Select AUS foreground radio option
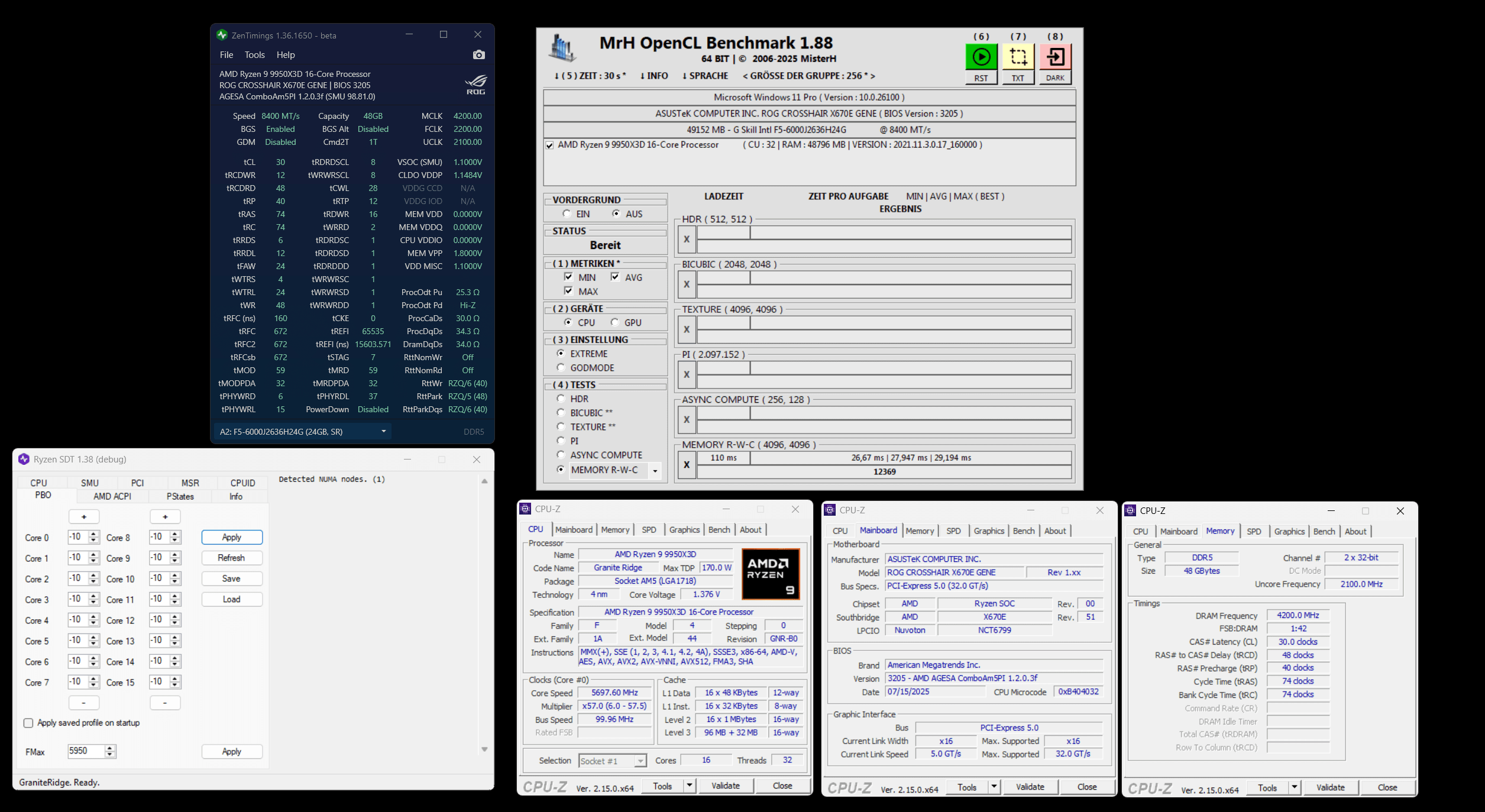Image resolution: width=1485 pixels, height=812 pixels. 616,213
